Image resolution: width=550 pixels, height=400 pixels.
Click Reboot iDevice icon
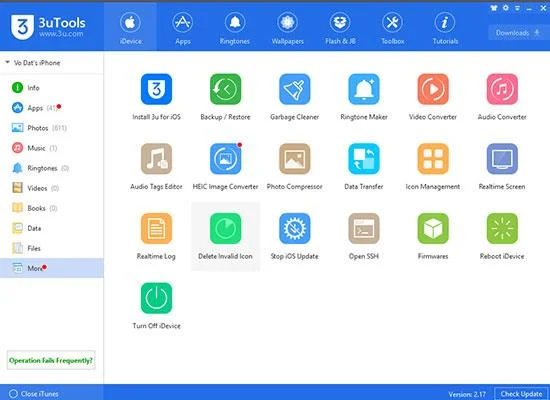coord(502,228)
